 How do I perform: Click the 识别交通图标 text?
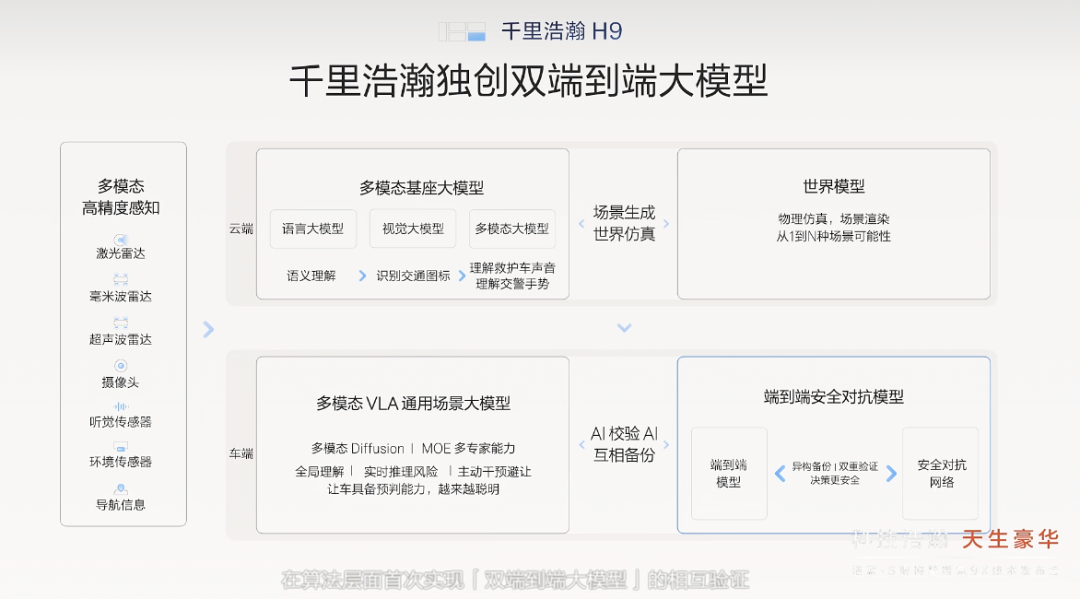(413, 276)
